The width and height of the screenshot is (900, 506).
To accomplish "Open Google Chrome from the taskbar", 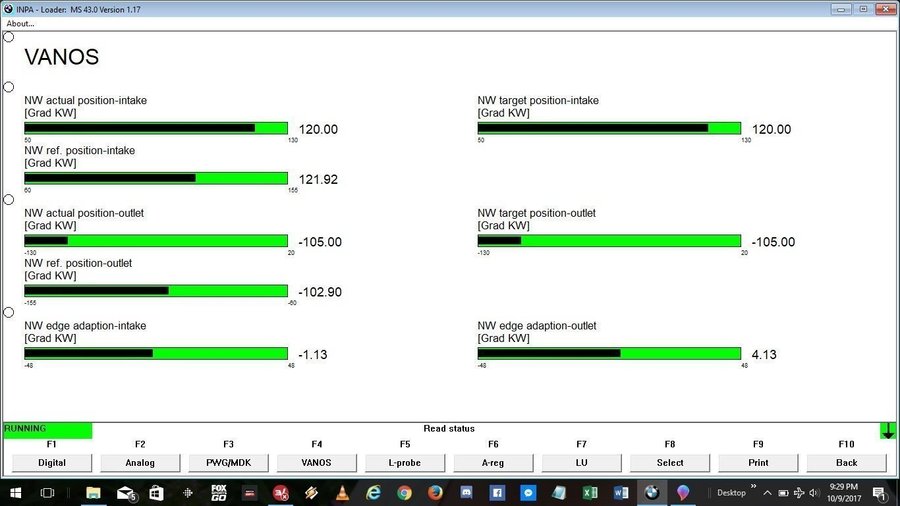I will 404,493.
